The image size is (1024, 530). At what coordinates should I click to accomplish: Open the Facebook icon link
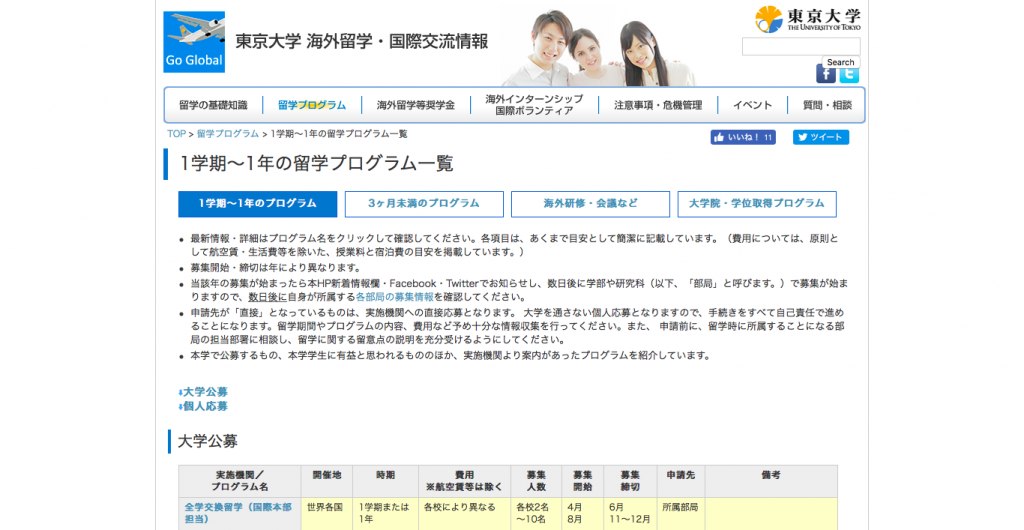point(825,74)
